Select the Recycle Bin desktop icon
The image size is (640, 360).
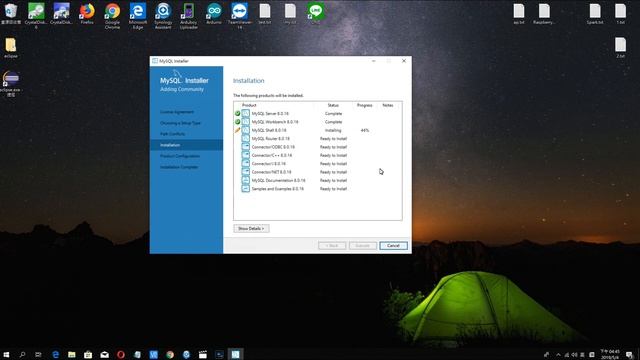11,13
